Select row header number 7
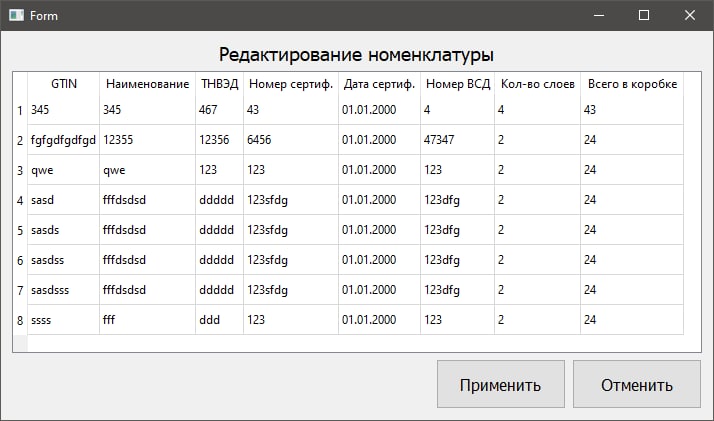This screenshot has height=421, width=714. click(20, 290)
